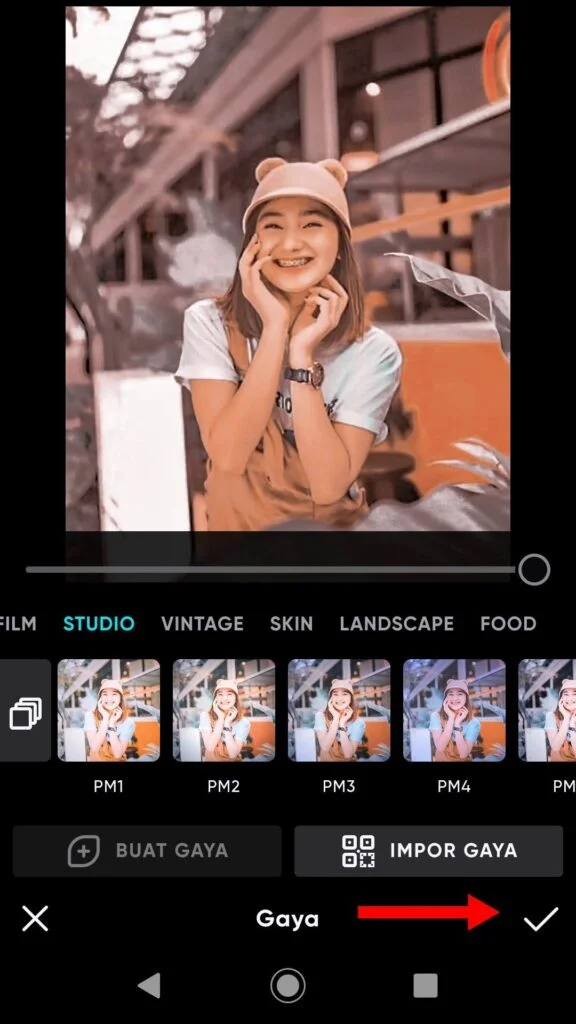Tap the BUAT GAYA button
Viewport: 576px width, 1024px height.
tap(147, 851)
